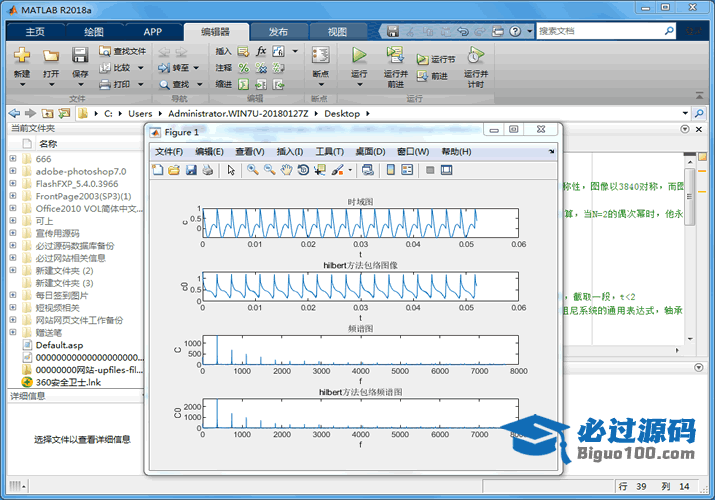Open the dropdown arrow under 运行
The height and width of the screenshot is (500, 715).
click(x=359, y=84)
